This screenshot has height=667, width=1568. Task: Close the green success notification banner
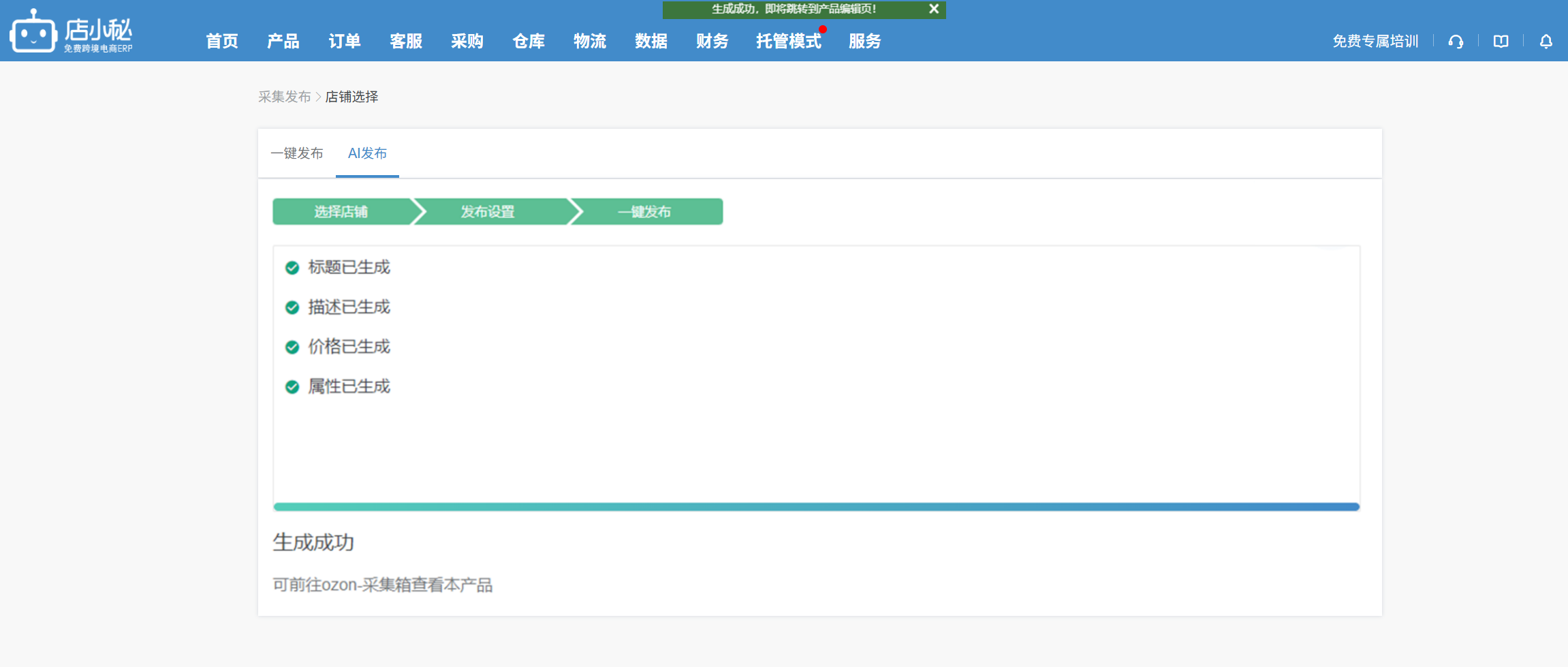934,9
